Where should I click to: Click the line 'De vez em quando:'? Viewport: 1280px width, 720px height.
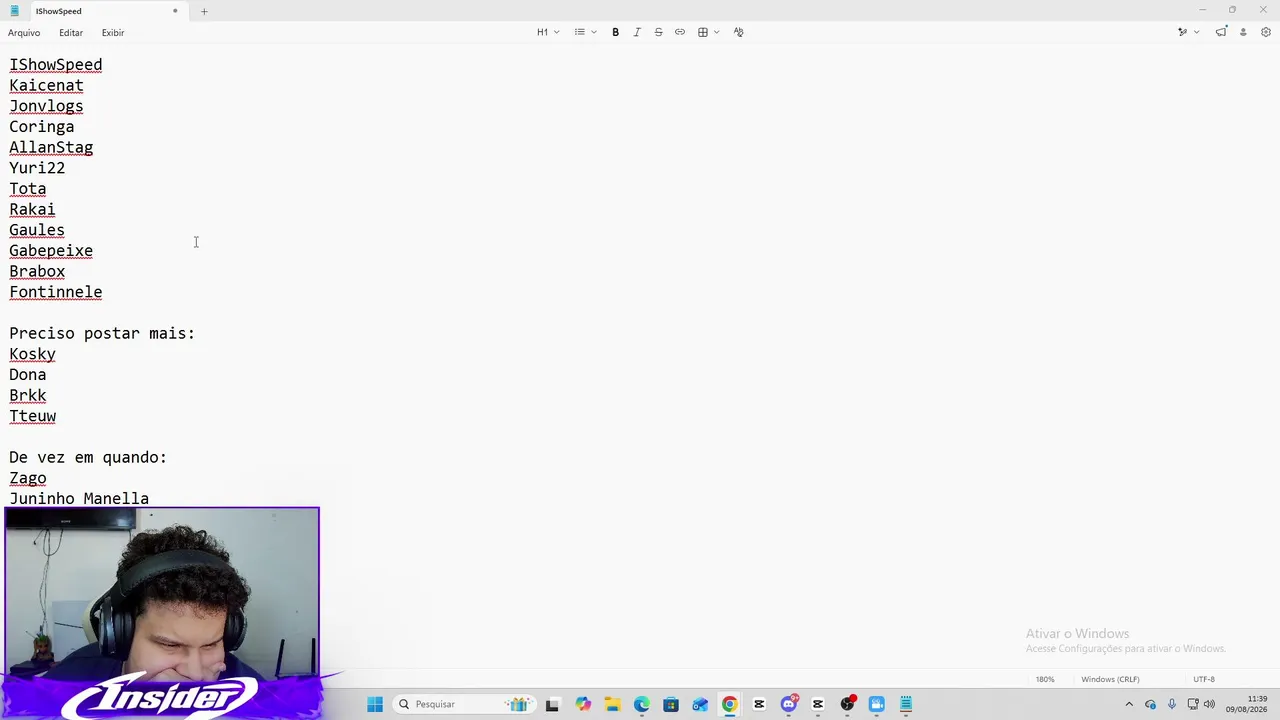(88, 457)
